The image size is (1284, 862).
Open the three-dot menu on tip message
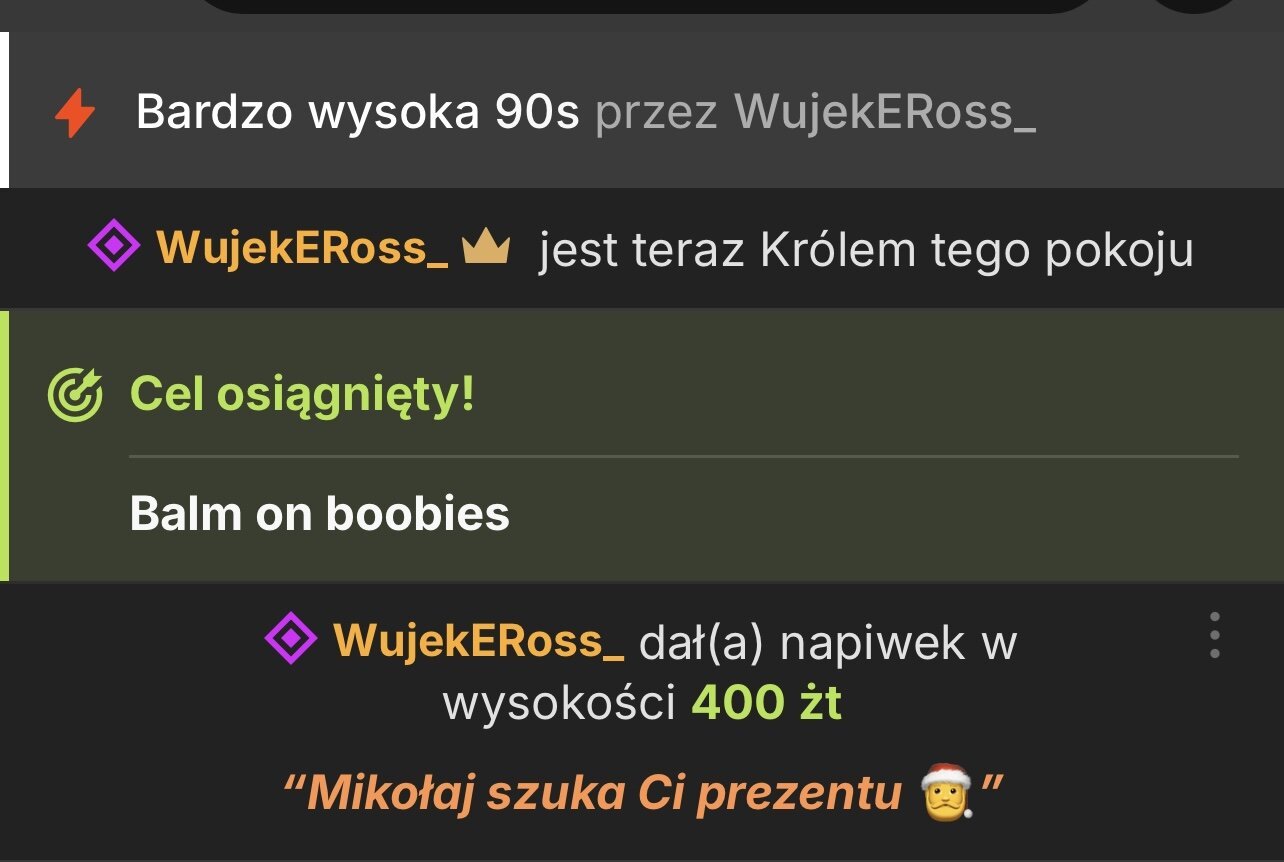(x=1214, y=635)
